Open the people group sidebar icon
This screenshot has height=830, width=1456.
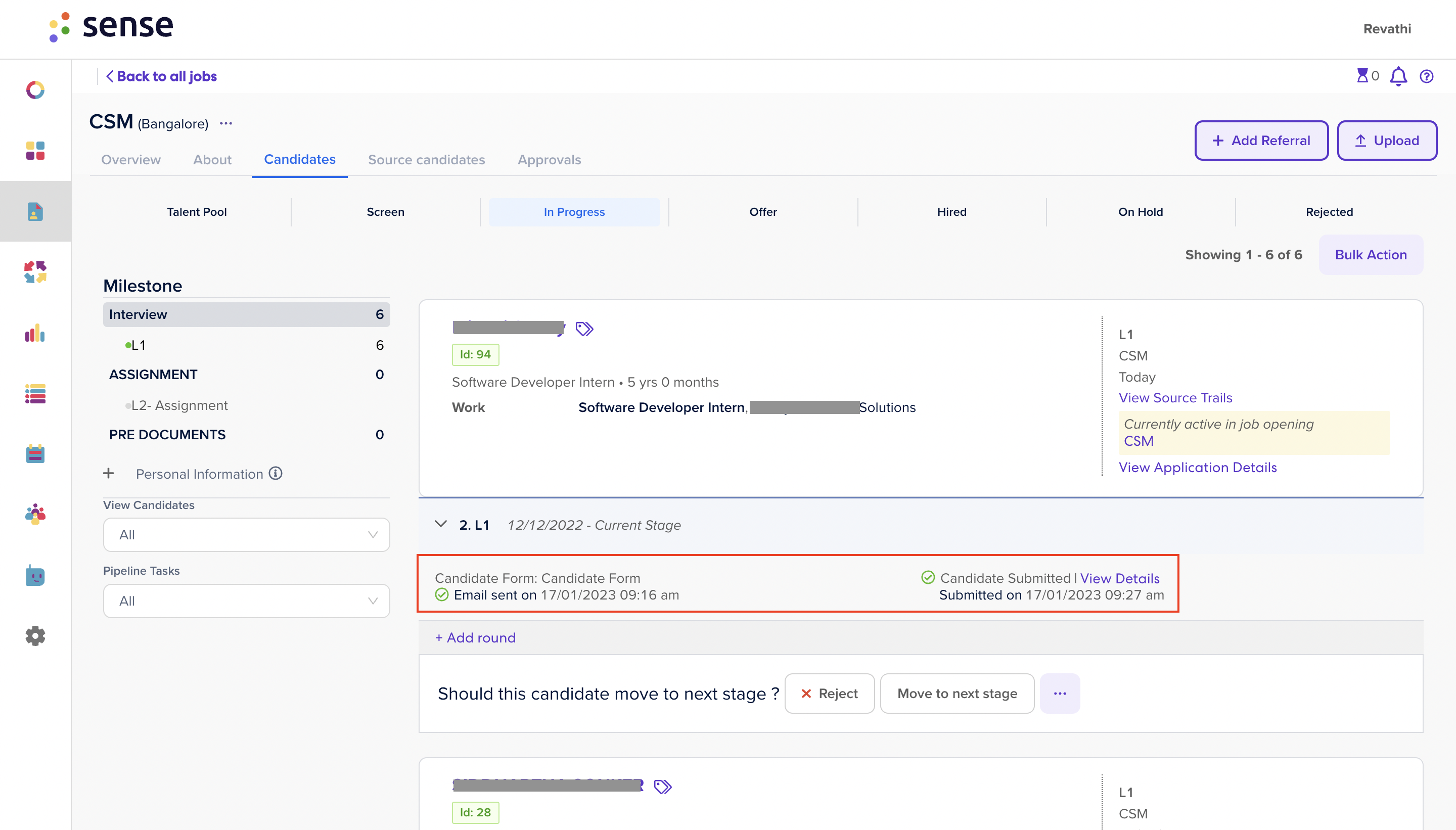click(x=35, y=515)
